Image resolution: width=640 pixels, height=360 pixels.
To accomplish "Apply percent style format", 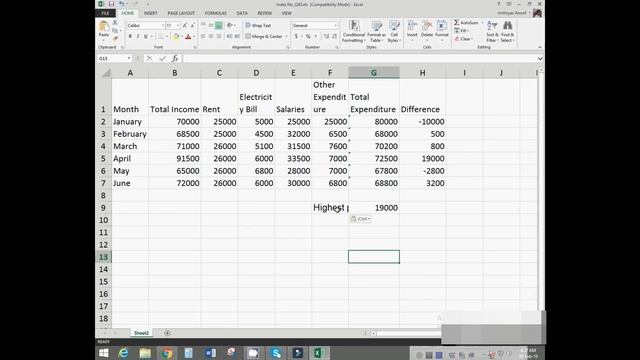I will pyautogui.click(x=308, y=36).
